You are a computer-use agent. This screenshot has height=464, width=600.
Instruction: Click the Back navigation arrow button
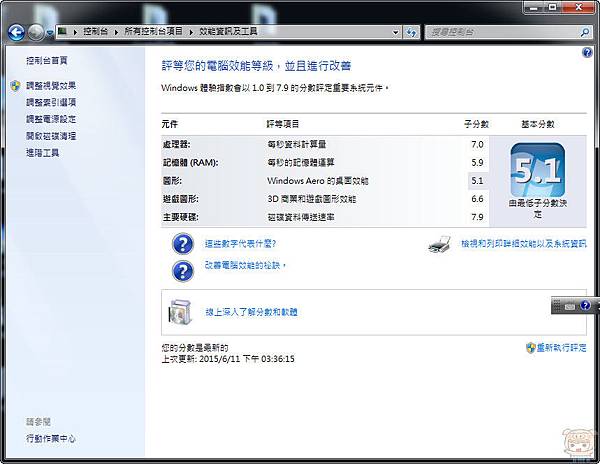[x=16, y=33]
